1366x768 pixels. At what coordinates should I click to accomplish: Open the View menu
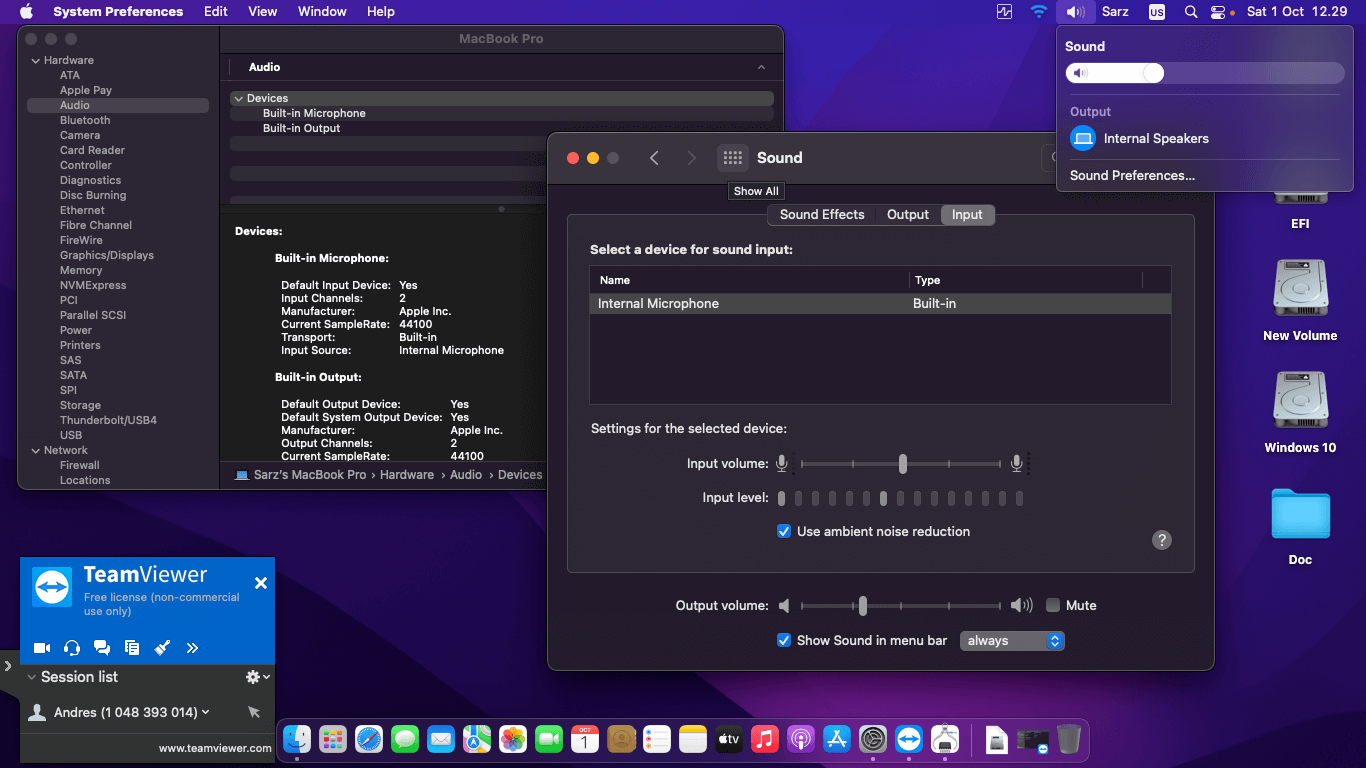pyautogui.click(x=263, y=12)
